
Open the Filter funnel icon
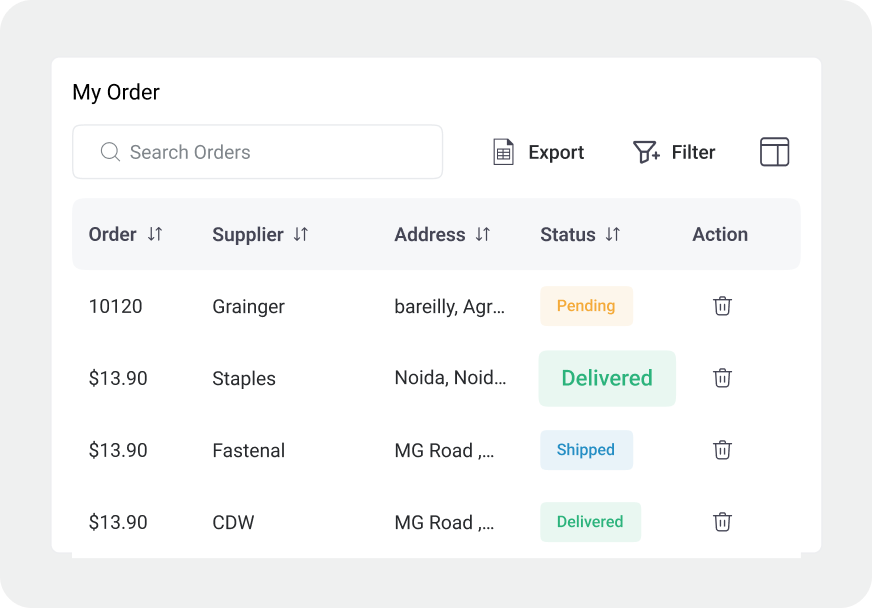coord(645,152)
